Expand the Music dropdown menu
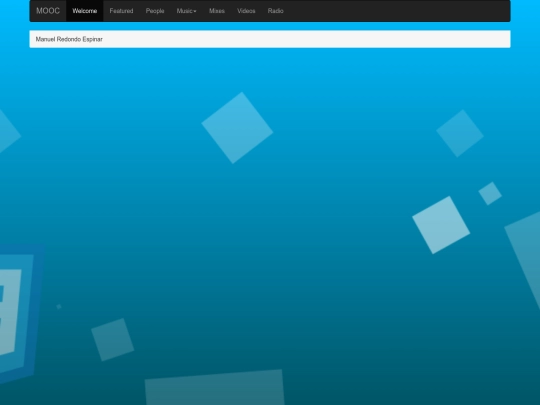Viewport: 540px width, 405px height. tap(186, 11)
